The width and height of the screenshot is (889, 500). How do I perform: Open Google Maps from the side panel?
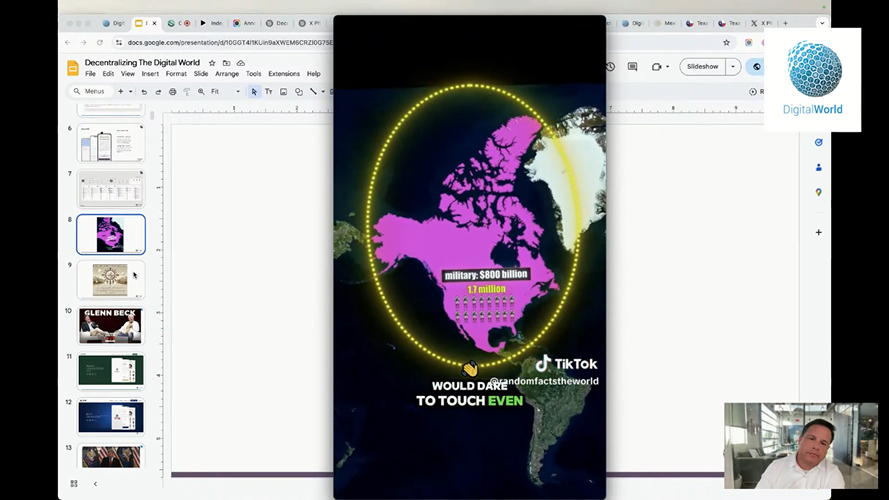(818, 192)
